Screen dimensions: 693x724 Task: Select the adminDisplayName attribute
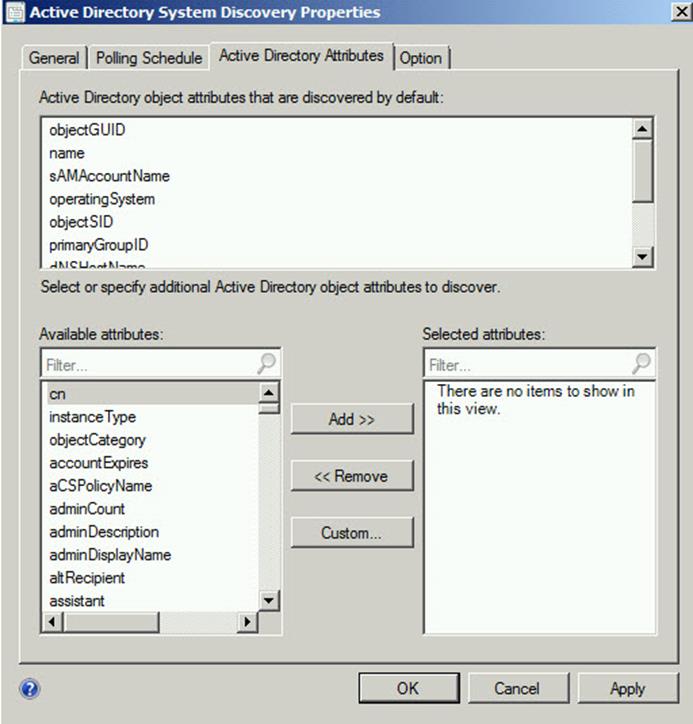pyautogui.click(x=110, y=555)
